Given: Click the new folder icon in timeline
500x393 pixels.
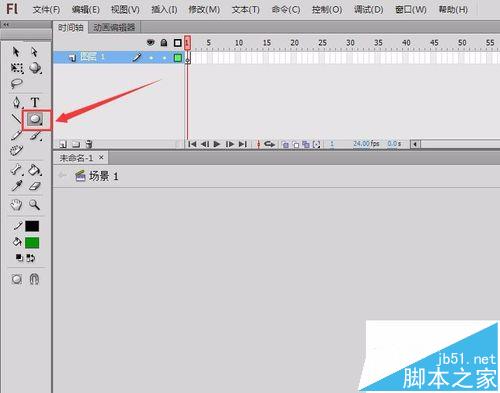Looking at the screenshot, I should pyautogui.click(x=76, y=144).
